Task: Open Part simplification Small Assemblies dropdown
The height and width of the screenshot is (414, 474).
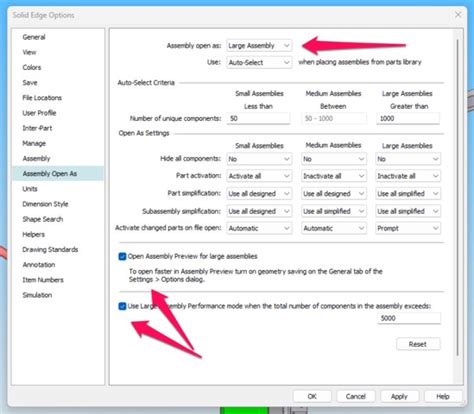Action: coord(259,194)
